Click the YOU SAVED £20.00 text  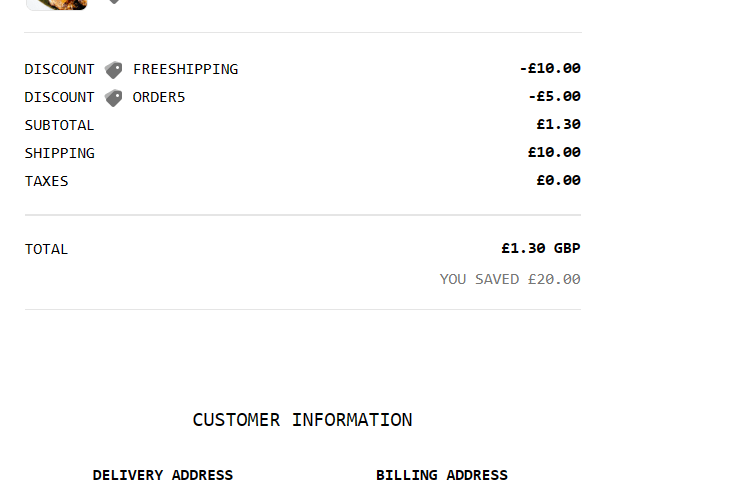tap(510, 279)
